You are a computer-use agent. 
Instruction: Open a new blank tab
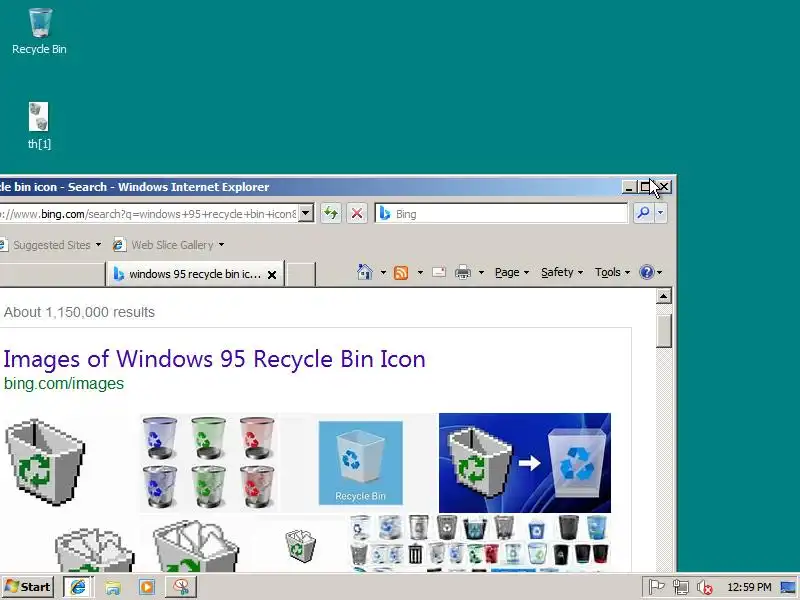pos(300,274)
